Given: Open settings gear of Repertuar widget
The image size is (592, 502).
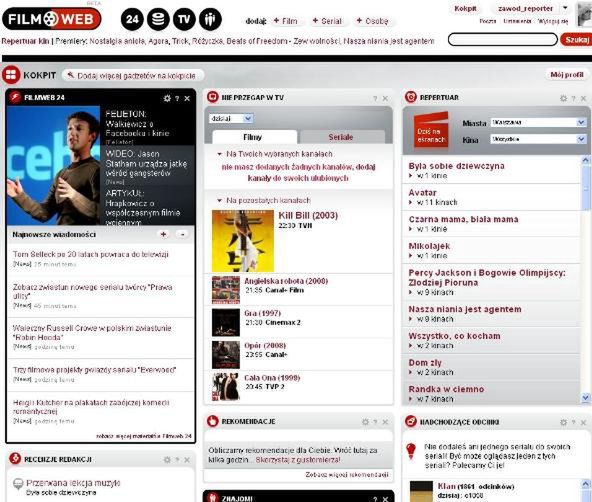Looking at the screenshot, I should (563, 98).
